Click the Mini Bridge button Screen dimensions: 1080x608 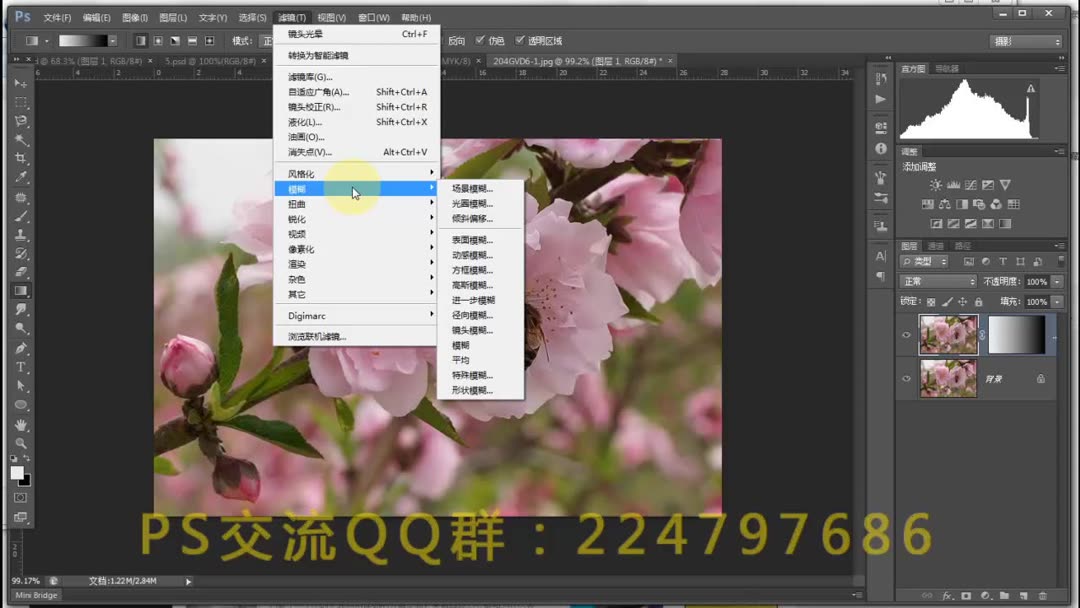point(35,594)
